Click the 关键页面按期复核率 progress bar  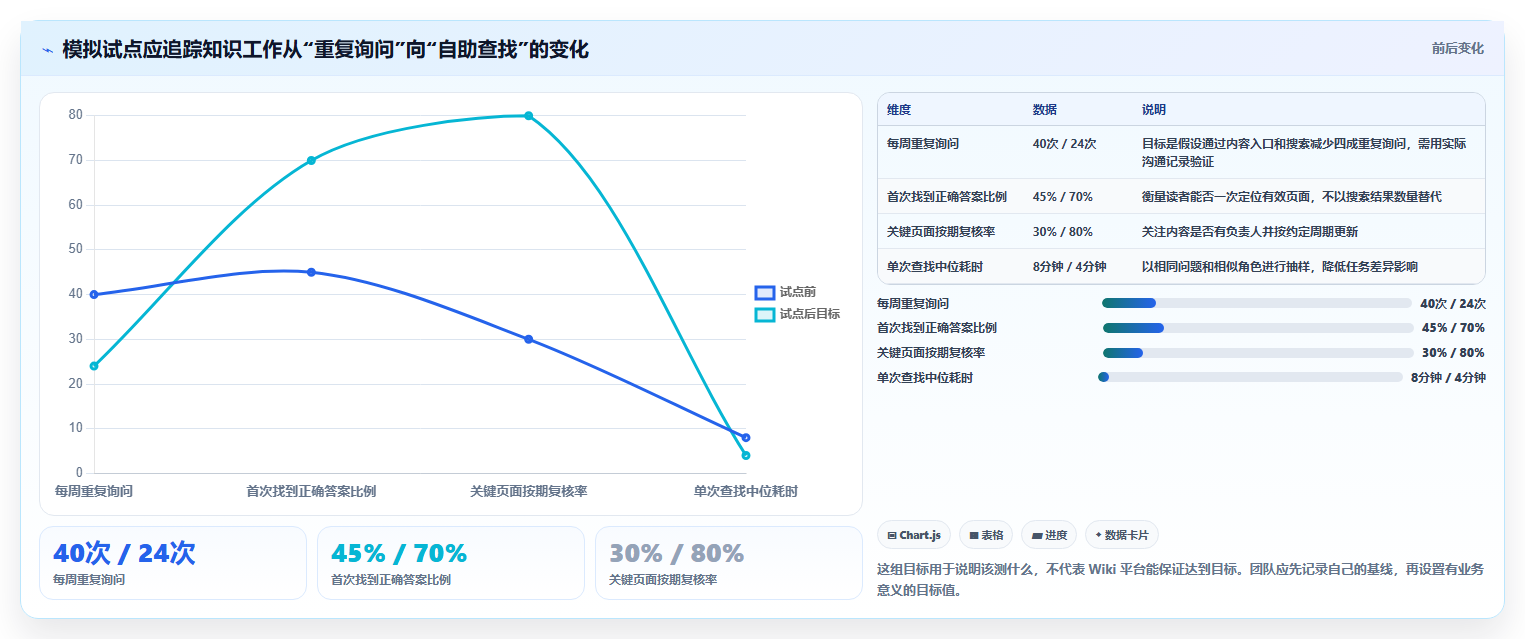pyautogui.click(x=1258, y=353)
